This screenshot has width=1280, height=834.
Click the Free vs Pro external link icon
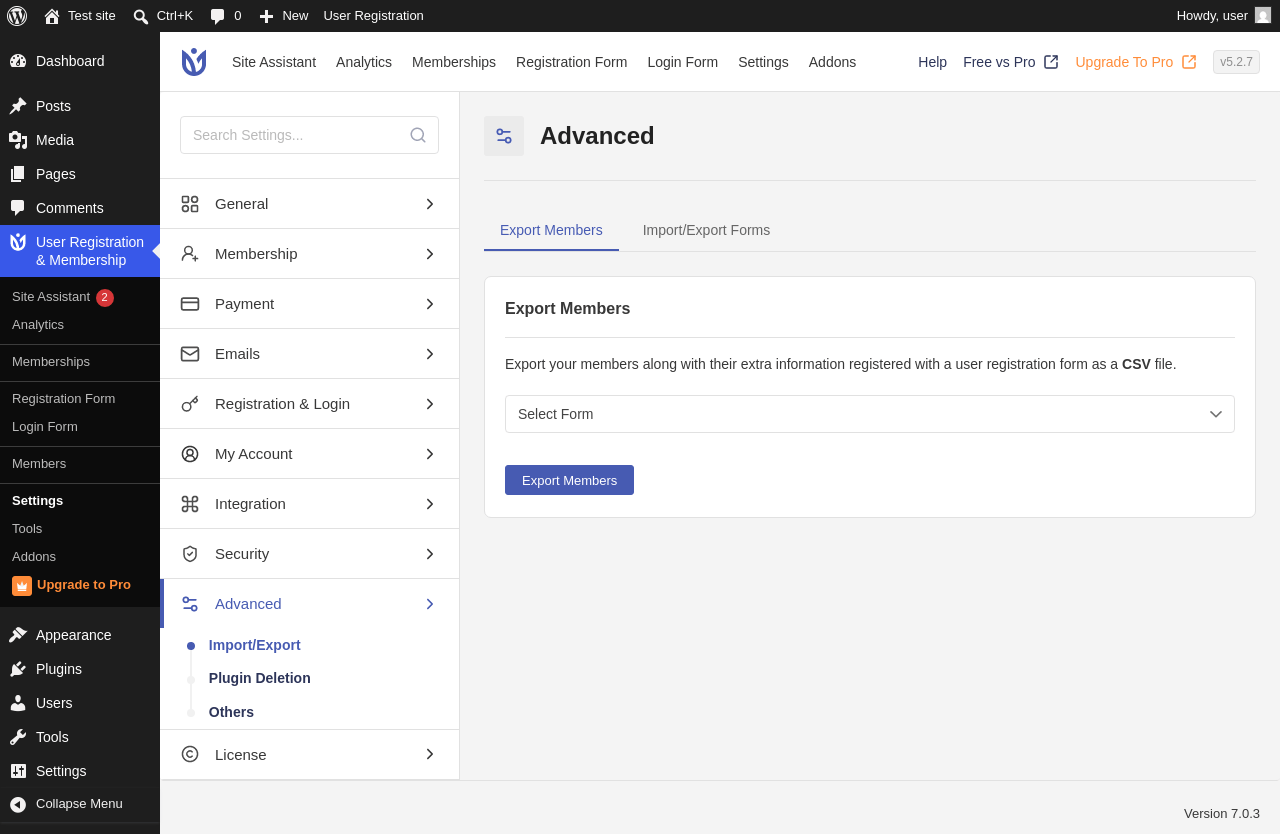pyautogui.click(x=1051, y=62)
